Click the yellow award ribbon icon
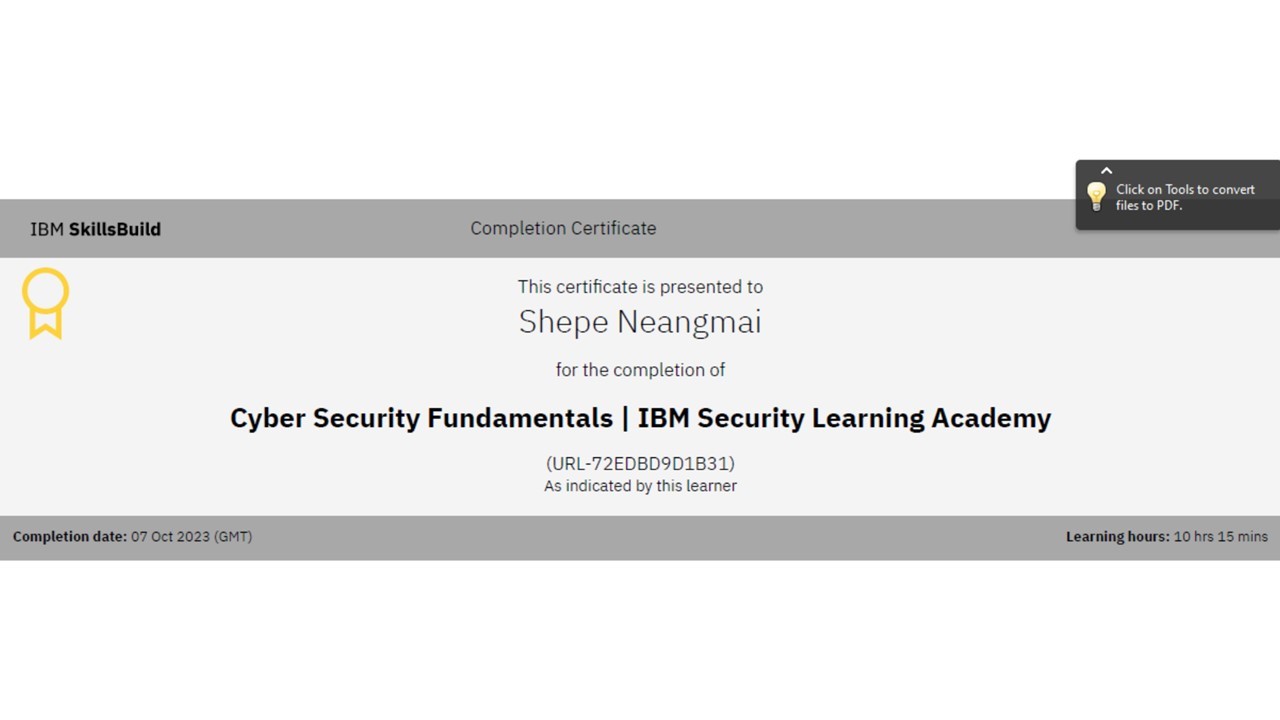Viewport: 1280px width, 720px height. click(46, 303)
